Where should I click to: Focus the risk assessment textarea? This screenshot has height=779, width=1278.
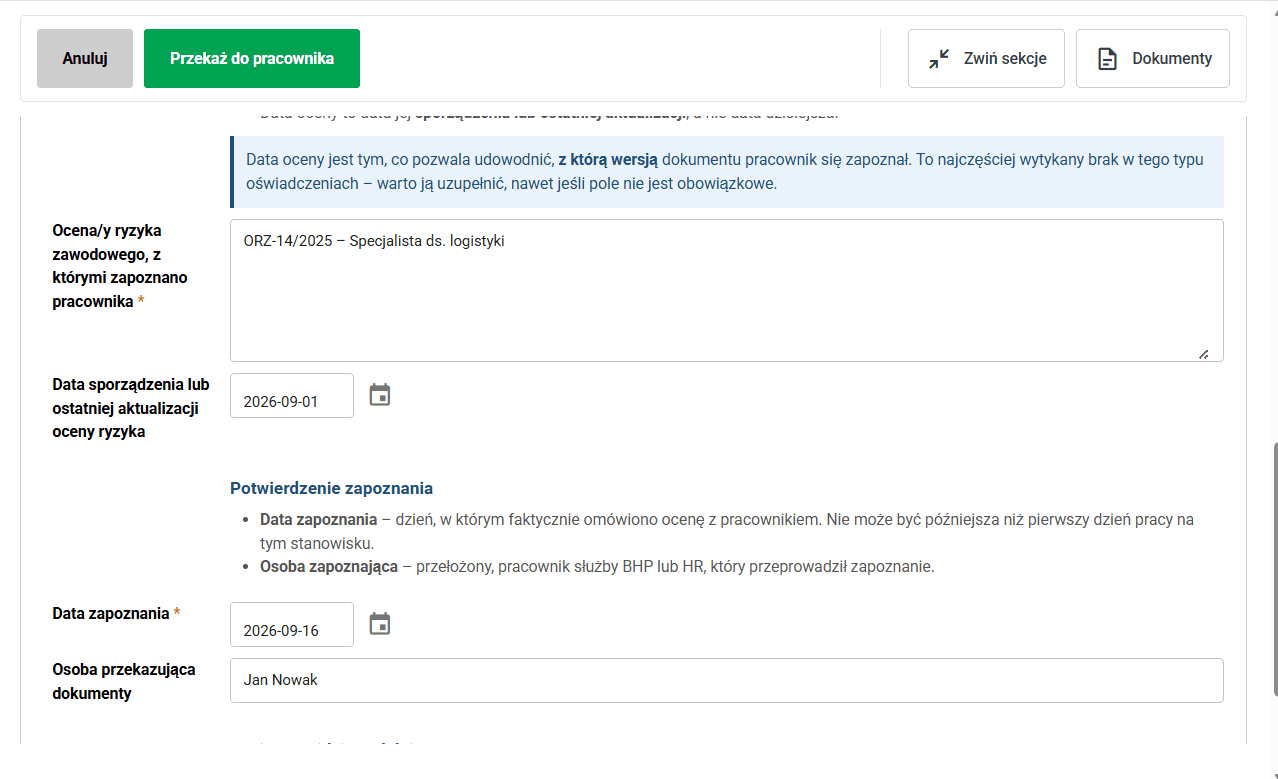(x=727, y=290)
